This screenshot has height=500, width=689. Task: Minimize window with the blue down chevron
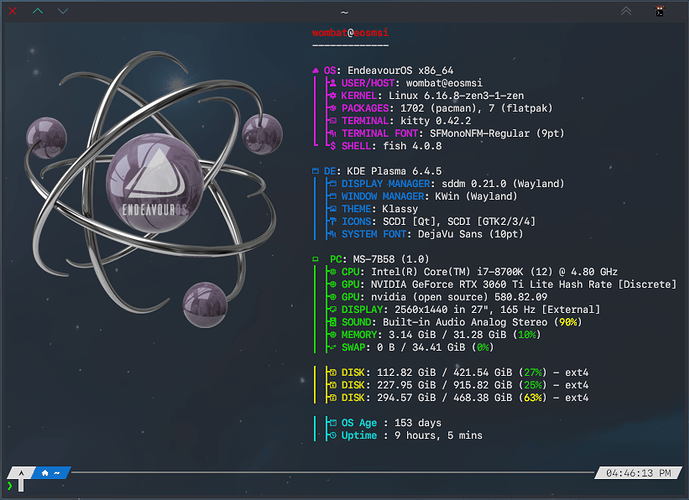(x=63, y=11)
